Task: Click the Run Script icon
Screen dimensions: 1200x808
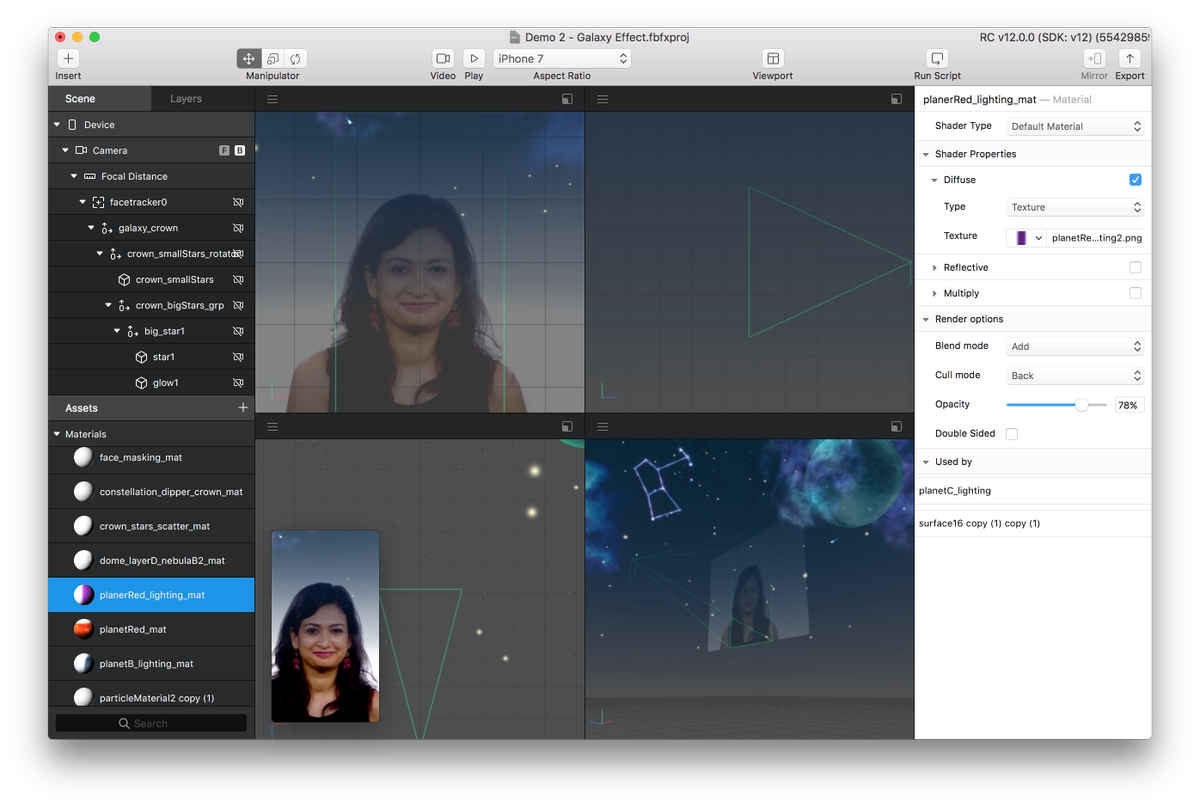Action: (937, 59)
